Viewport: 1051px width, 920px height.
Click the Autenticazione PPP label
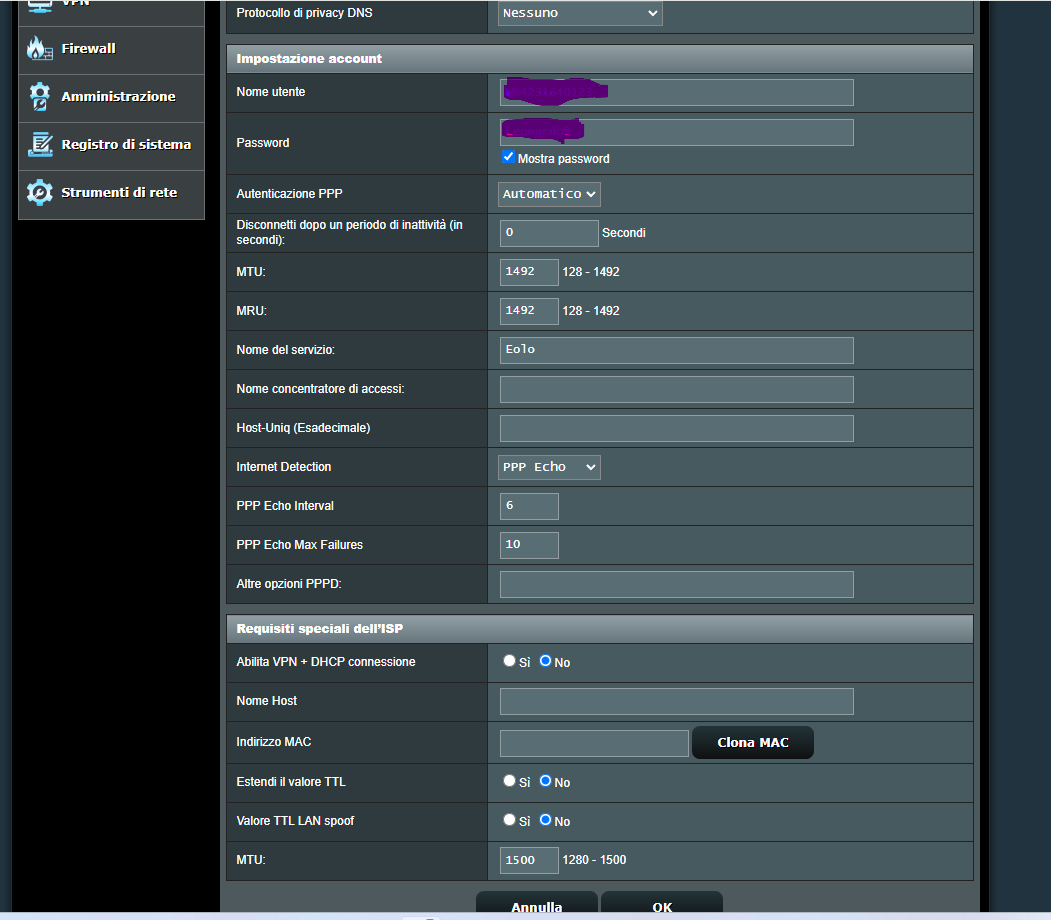289,194
